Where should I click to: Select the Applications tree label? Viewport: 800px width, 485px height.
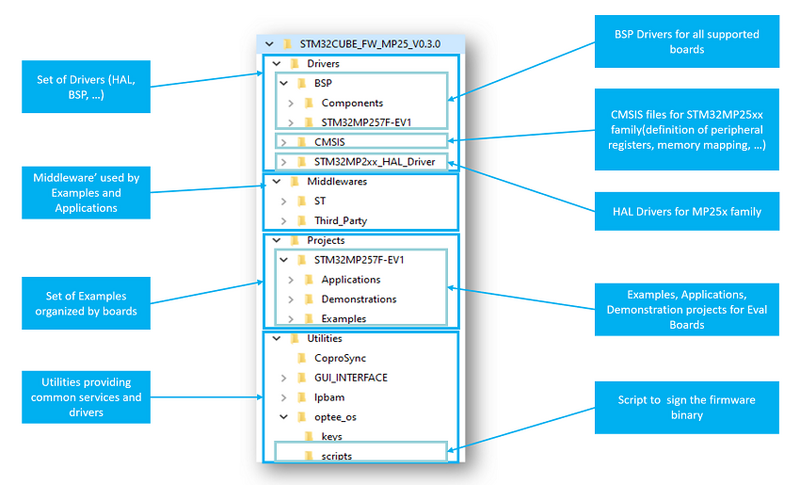(x=351, y=280)
